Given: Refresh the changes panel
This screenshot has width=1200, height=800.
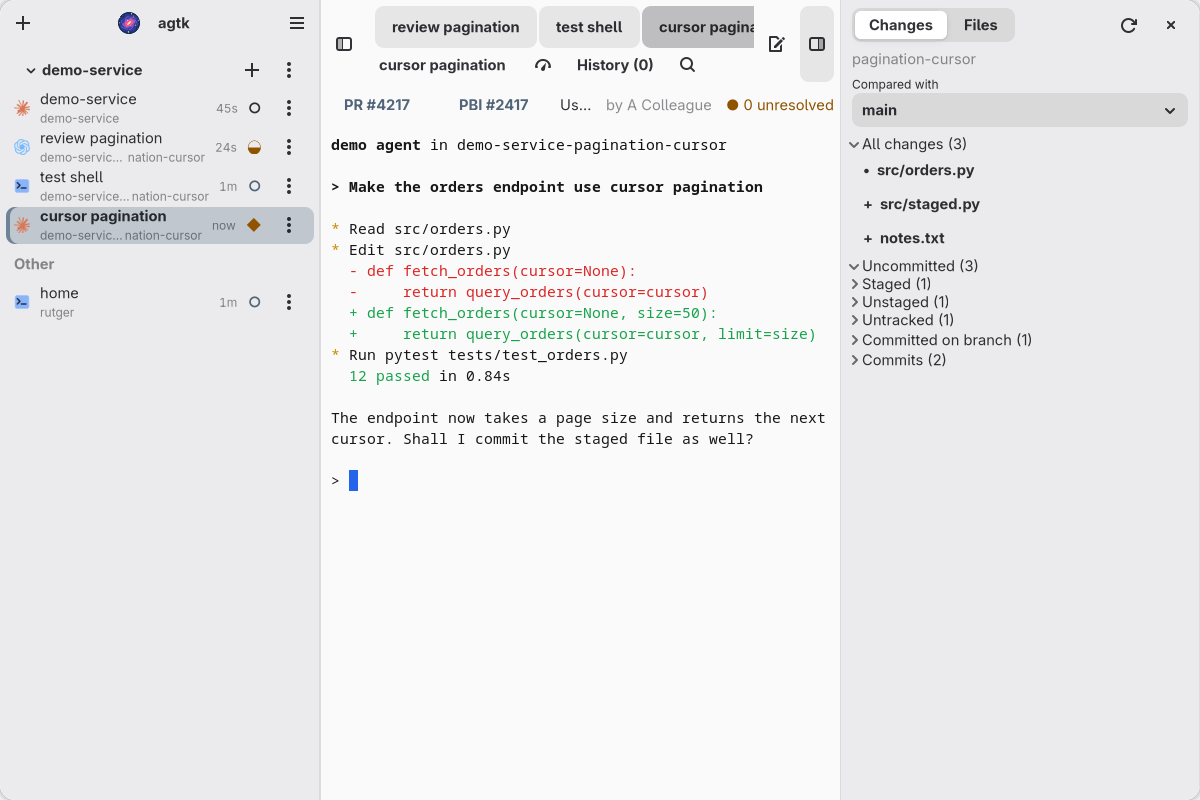Looking at the screenshot, I should pyautogui.click(x=1129, y=25).
